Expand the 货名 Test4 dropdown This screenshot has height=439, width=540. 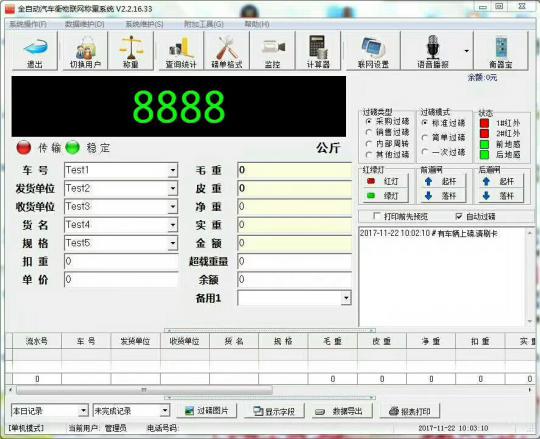[173, 225]
